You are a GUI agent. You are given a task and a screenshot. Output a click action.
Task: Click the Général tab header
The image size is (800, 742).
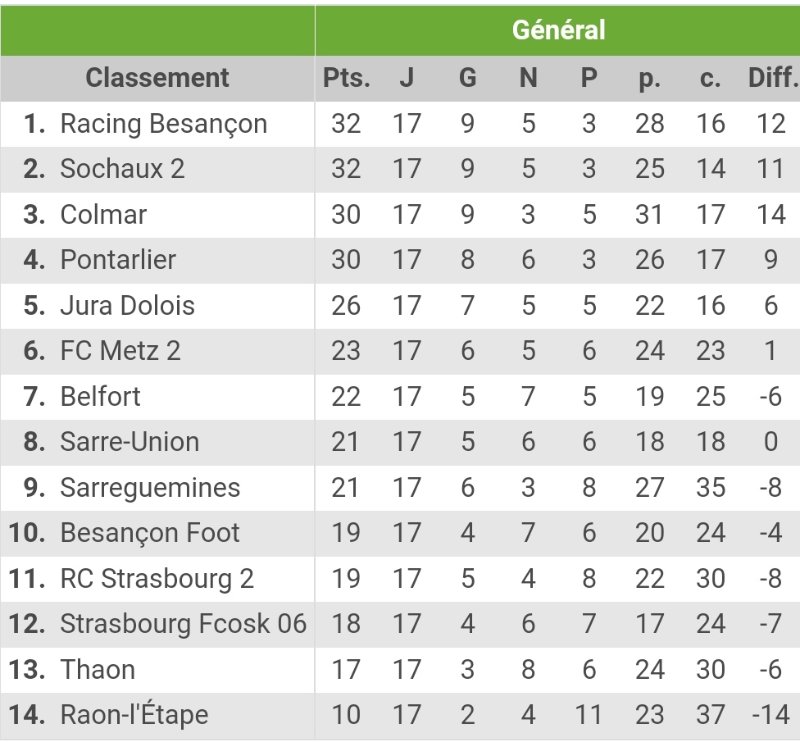point(558,30)
